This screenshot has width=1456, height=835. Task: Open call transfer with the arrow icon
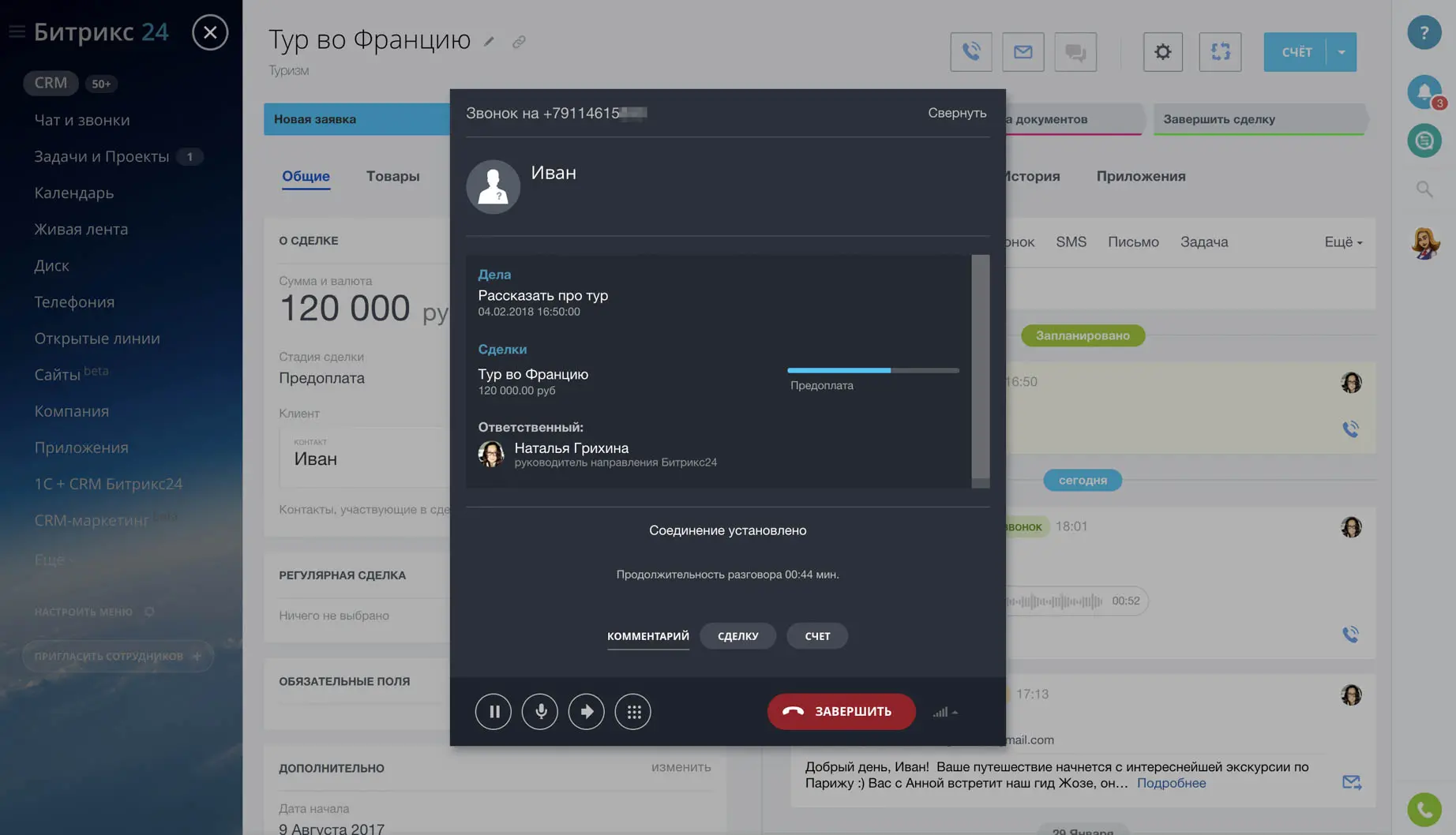coord(587,712)
